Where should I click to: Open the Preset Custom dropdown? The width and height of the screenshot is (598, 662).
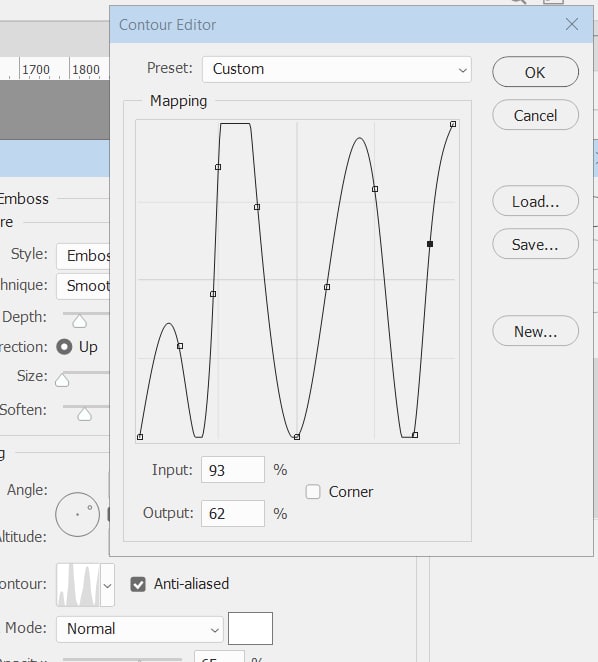pyautogui.click(x=337, y=69)
